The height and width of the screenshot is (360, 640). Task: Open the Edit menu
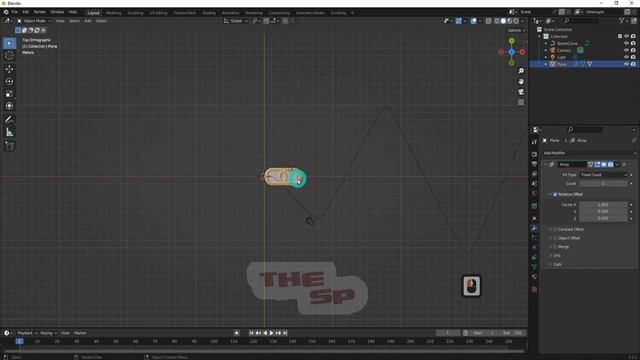coord(26,12)
